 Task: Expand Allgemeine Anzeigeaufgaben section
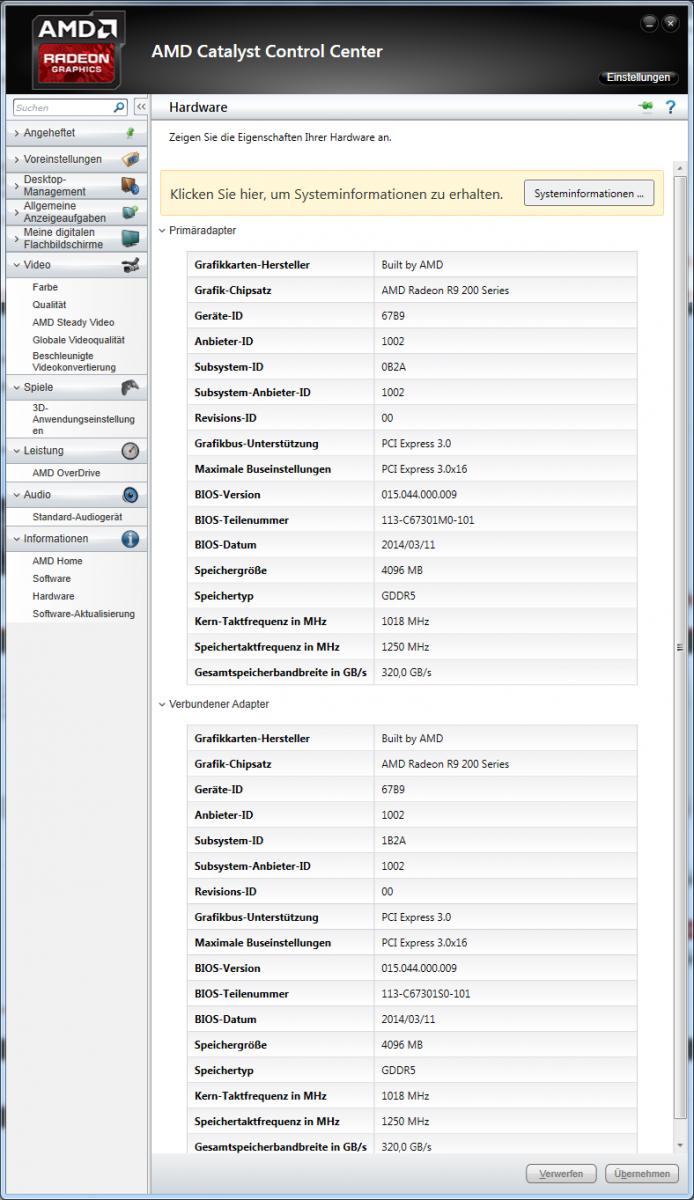[x=75, y=212]
